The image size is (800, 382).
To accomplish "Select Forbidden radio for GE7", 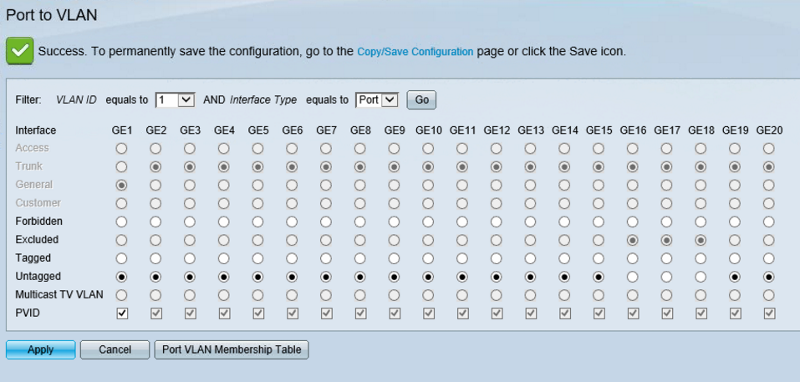I will (x=326, y=222).
